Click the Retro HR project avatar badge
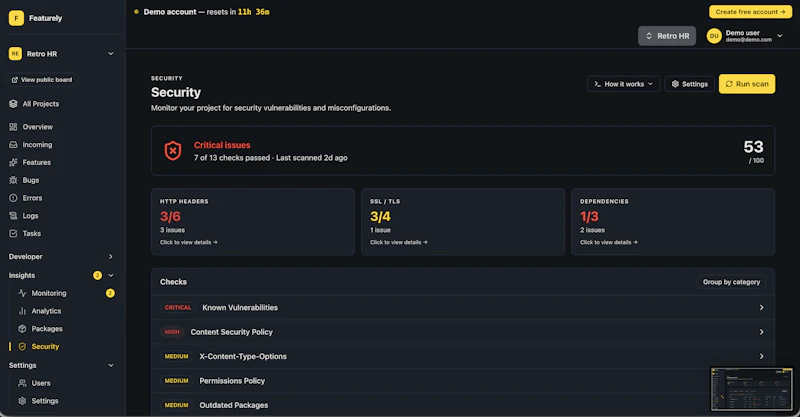This screenshot has height=417, width=800. point(15,54)
